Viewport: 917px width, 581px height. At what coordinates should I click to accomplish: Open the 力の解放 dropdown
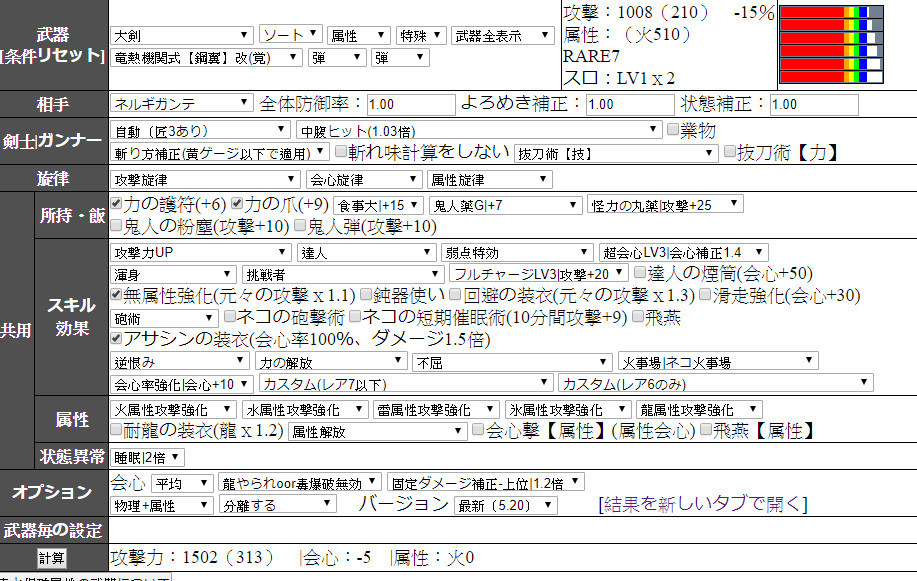pyautogui.click(x=330, y=362)
